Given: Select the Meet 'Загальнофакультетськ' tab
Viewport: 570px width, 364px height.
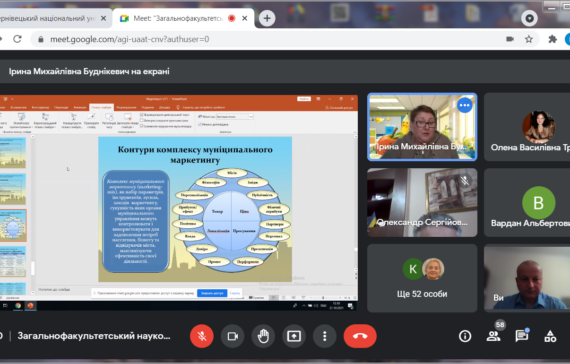Looking at the screenshot, I should (x=178, y=18).
